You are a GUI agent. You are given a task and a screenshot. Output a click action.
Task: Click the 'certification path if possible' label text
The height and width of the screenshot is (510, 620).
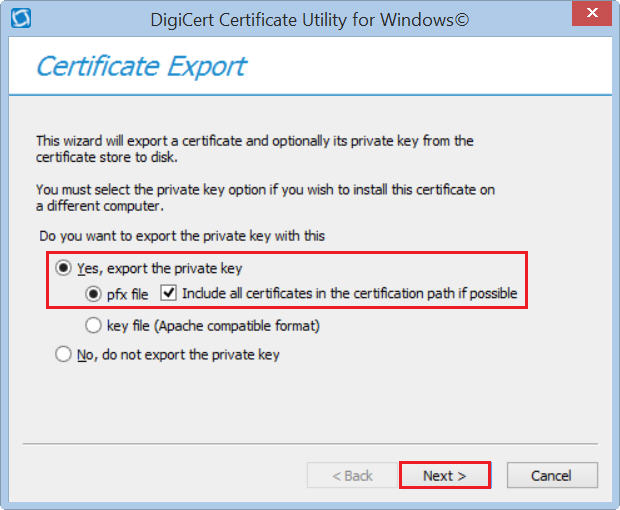350,295
